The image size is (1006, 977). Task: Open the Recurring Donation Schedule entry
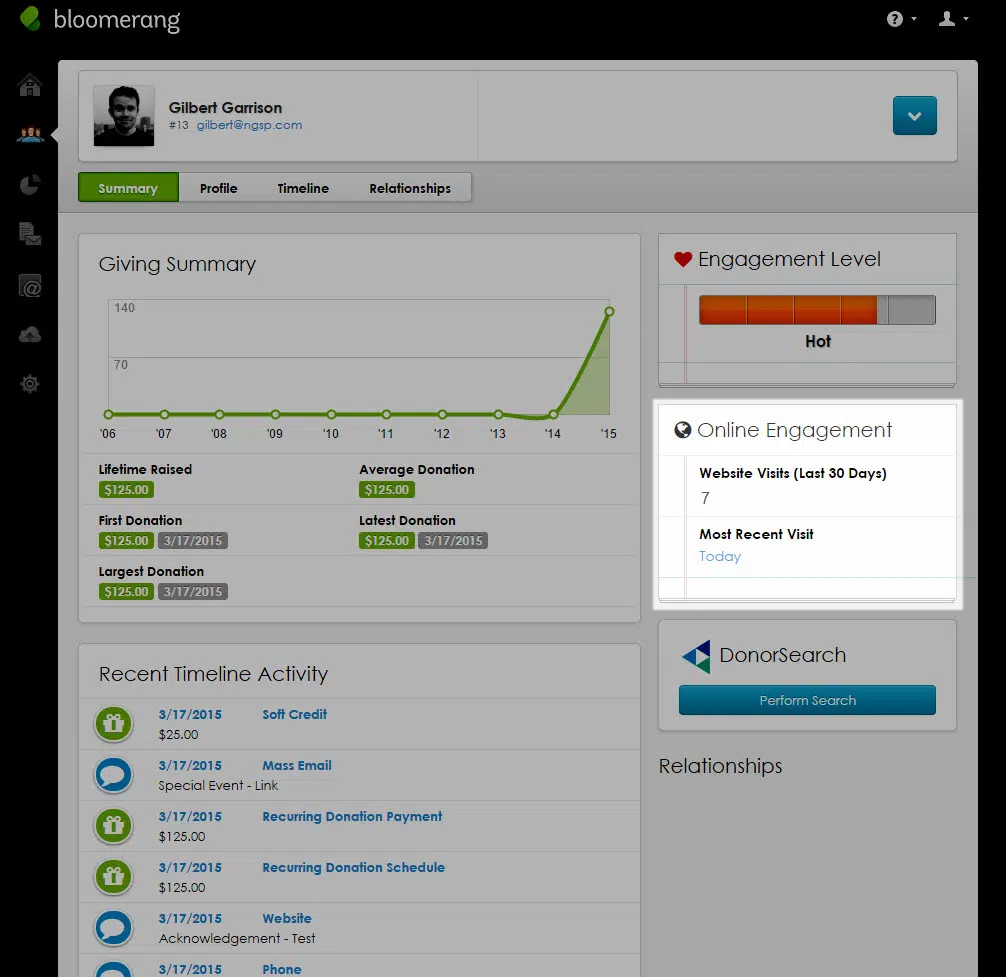tap(353, 867)
